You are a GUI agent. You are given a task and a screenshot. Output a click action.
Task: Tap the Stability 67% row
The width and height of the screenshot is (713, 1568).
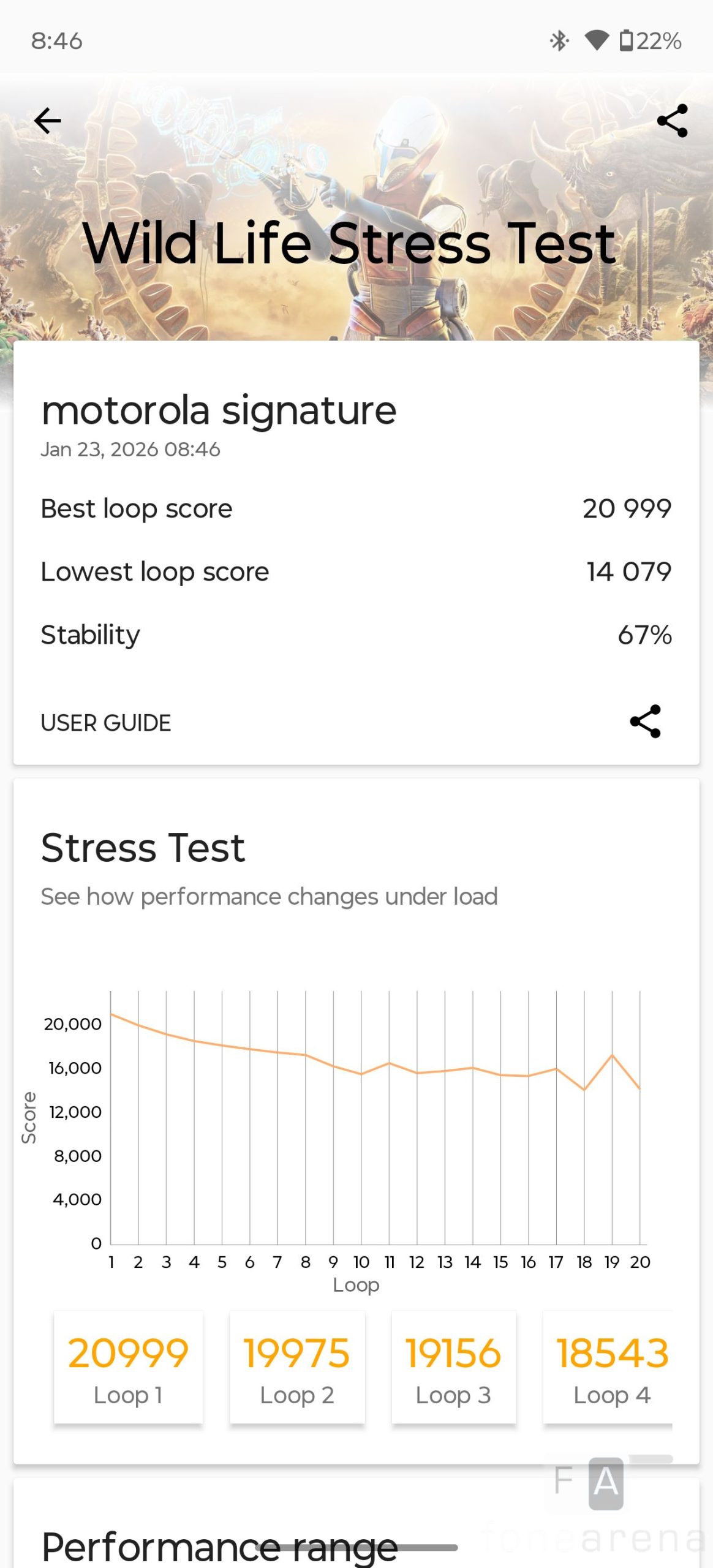point(356,635)
